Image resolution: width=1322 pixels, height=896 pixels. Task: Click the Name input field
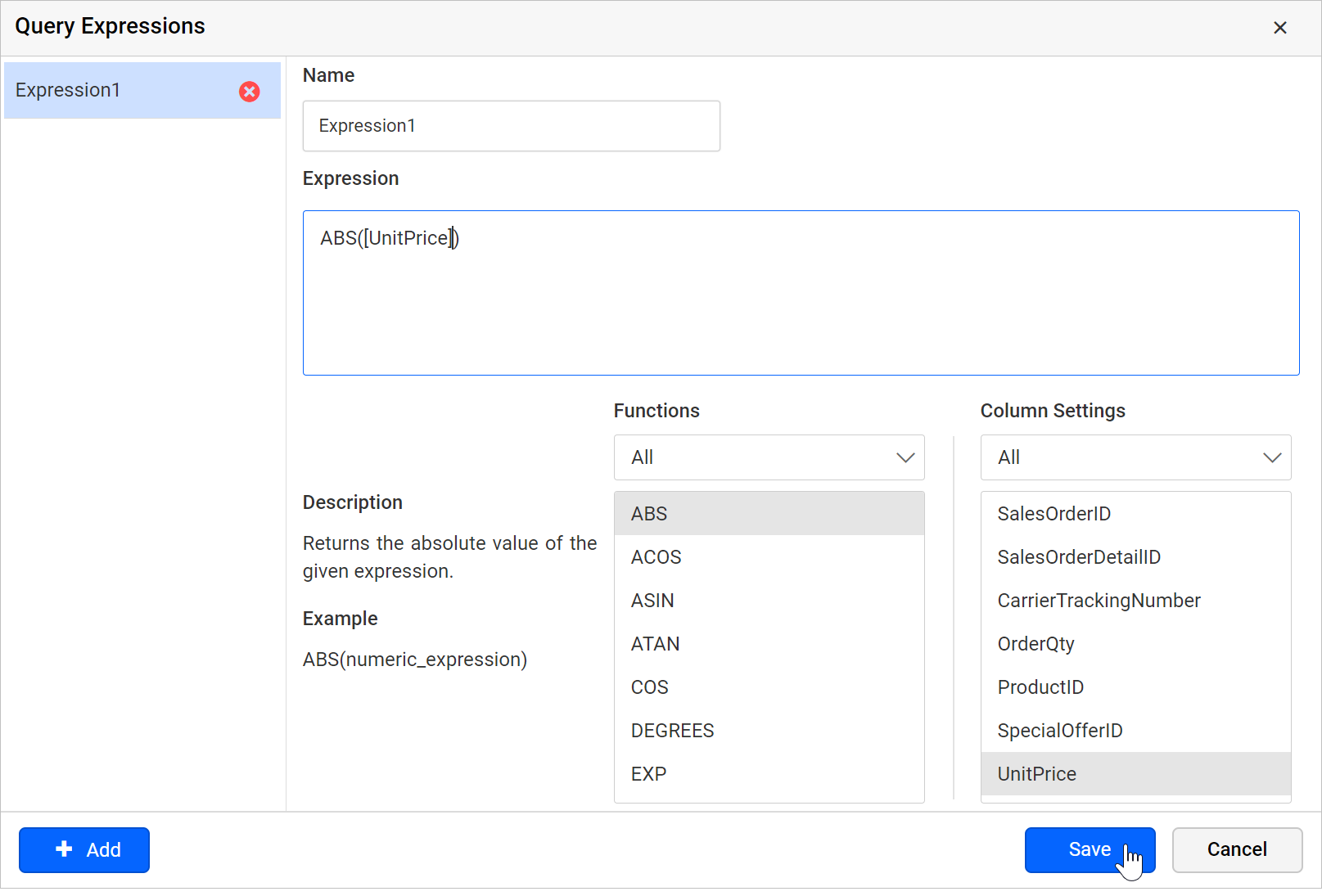click(512, 126)
